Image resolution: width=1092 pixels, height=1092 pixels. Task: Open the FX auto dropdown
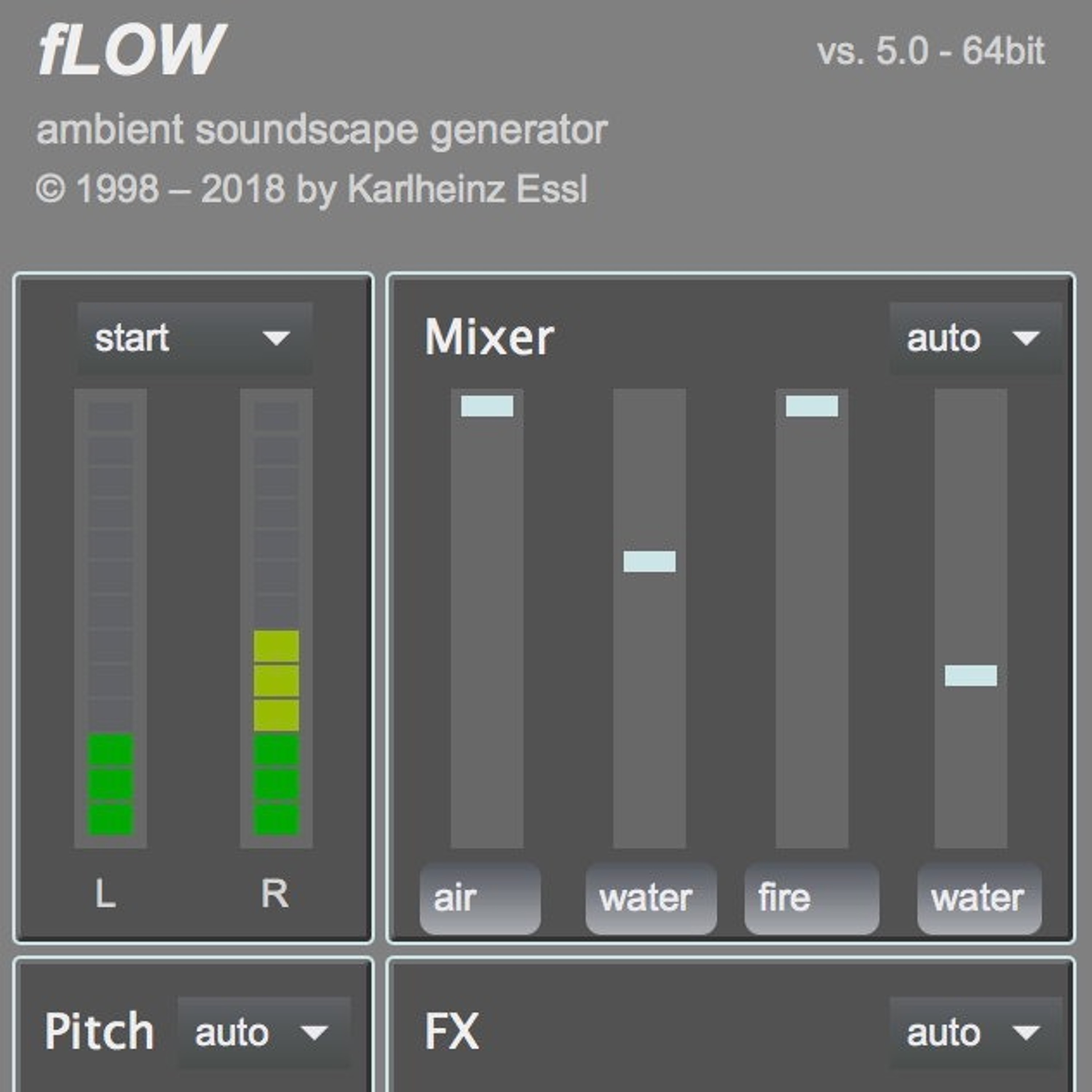[x=976, y=1033]
